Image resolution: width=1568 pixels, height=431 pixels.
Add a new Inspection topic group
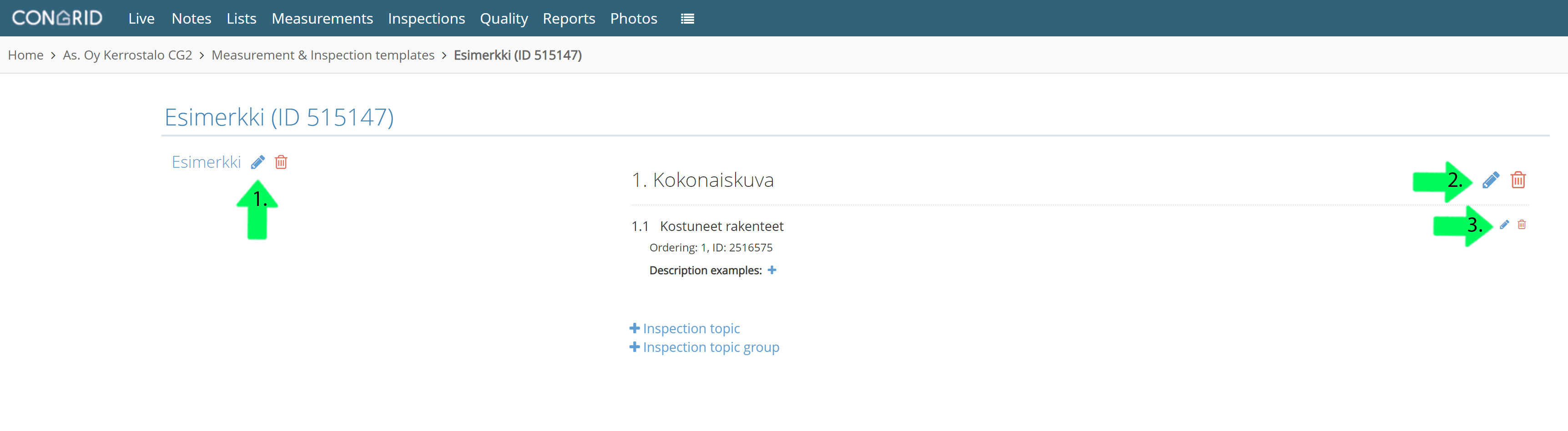[x=704, y=347]
